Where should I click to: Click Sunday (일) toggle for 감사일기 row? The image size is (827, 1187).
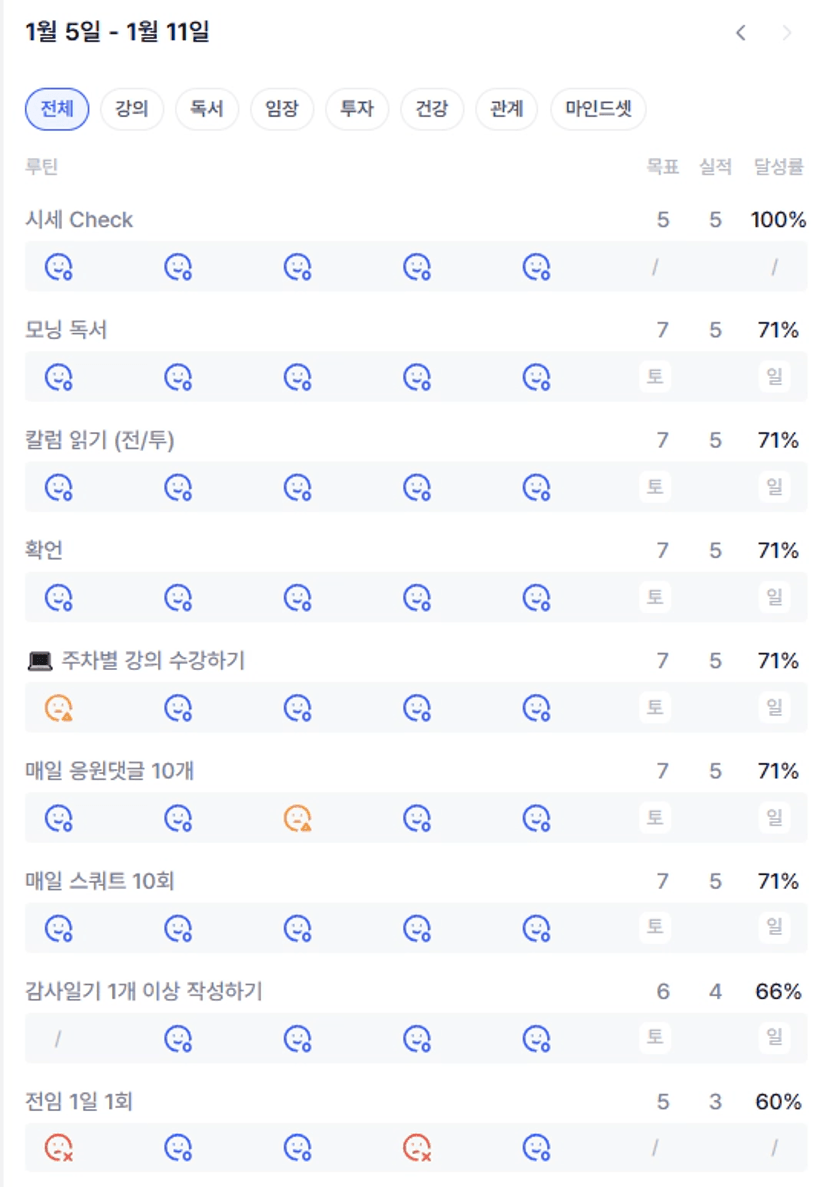[774, 1037]
